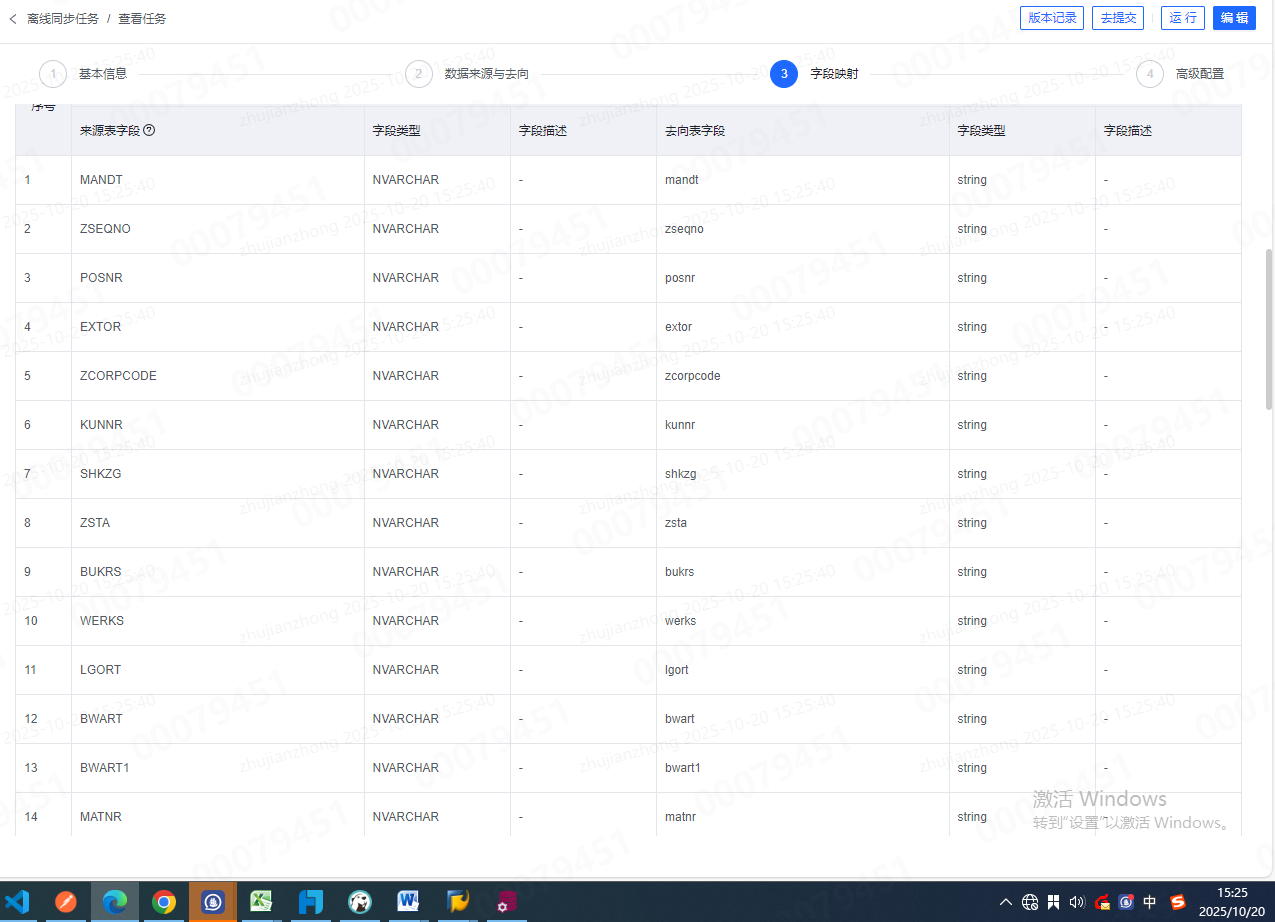Expand the hidden system tray icons chevron
The height and width of the screenshot is (922, 1275).
coord(1006,902)
